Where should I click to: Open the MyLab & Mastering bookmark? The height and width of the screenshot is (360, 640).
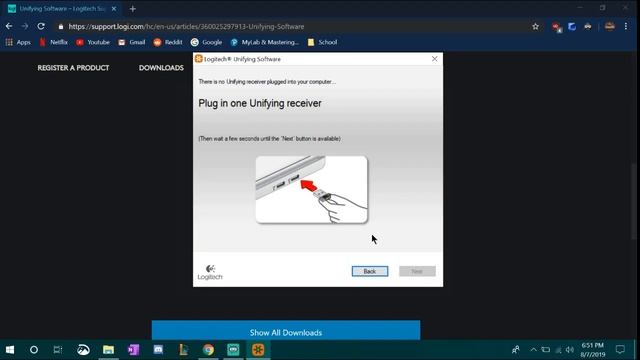[264, 42]
